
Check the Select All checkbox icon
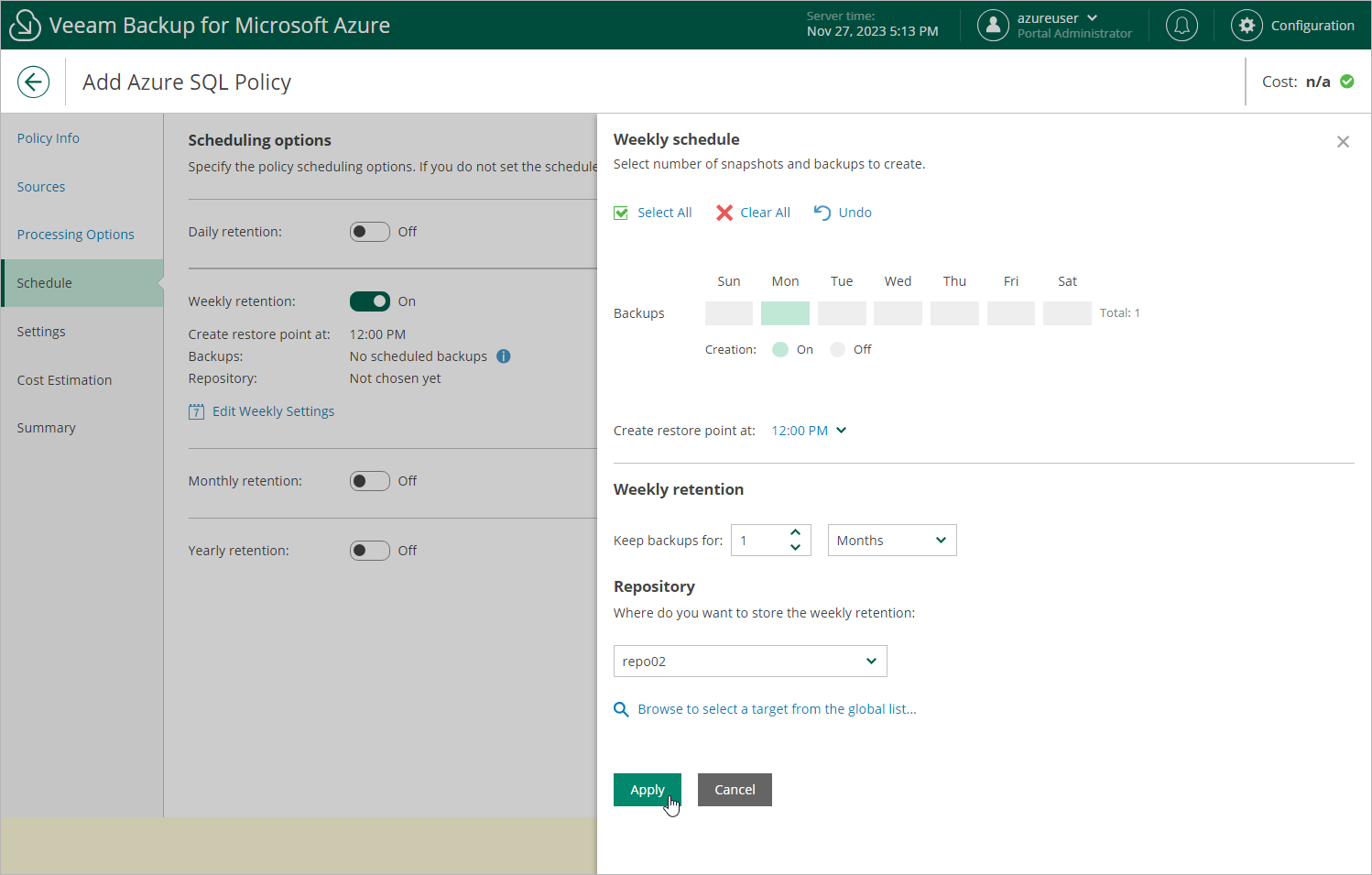pyautogui.click(x=621, y=213)
